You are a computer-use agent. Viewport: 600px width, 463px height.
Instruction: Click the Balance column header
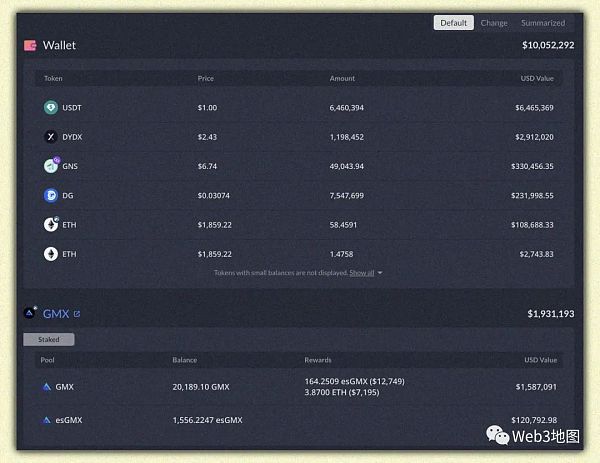(184, 360)
